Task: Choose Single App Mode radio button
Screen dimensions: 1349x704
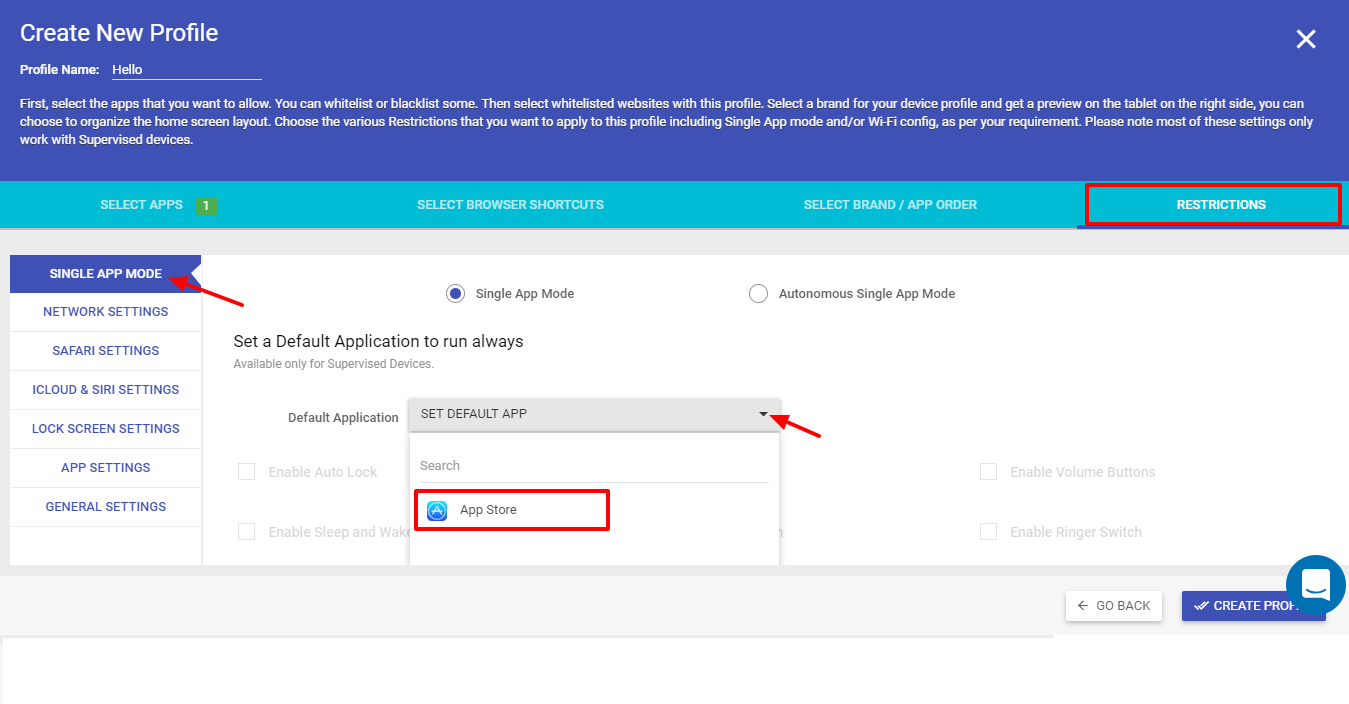Action: [455, 294]
